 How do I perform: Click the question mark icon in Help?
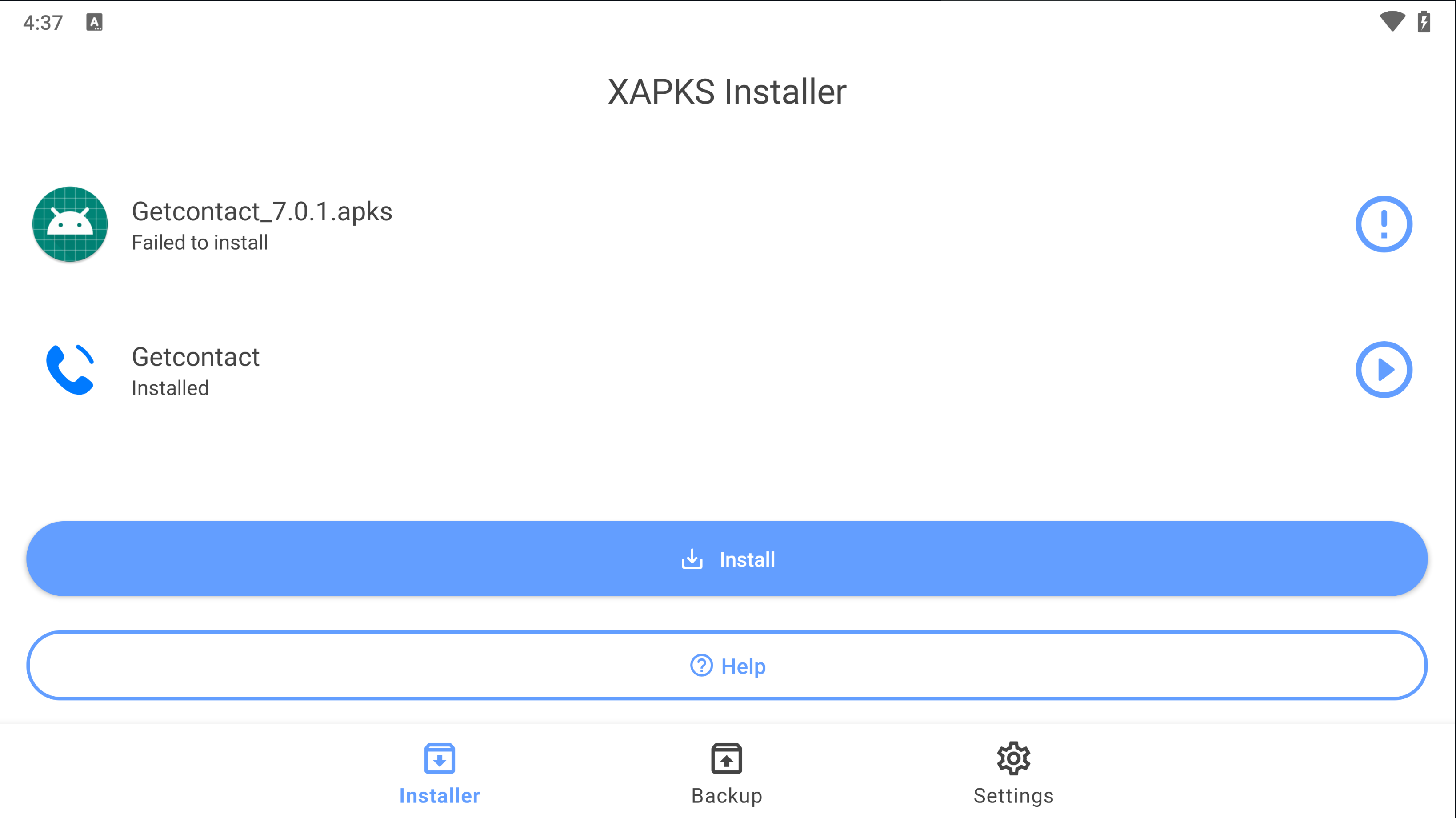click(701, 666)
